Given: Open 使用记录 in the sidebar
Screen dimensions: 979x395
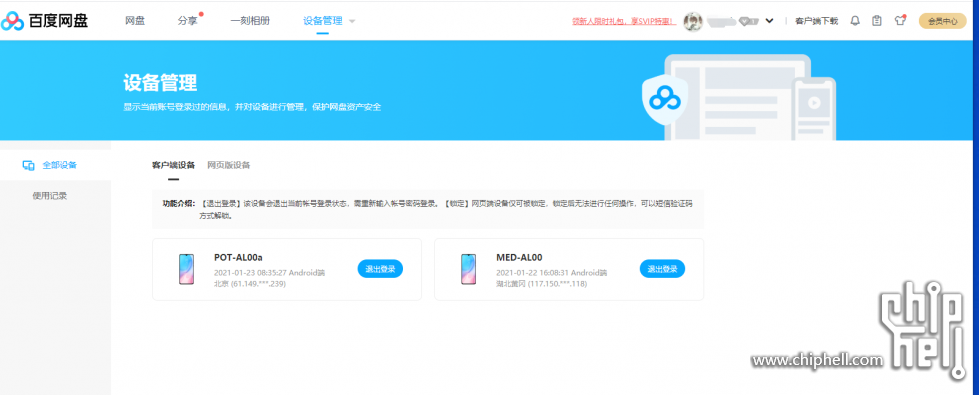Looking at the screenshot, I should tap(50, 196).
